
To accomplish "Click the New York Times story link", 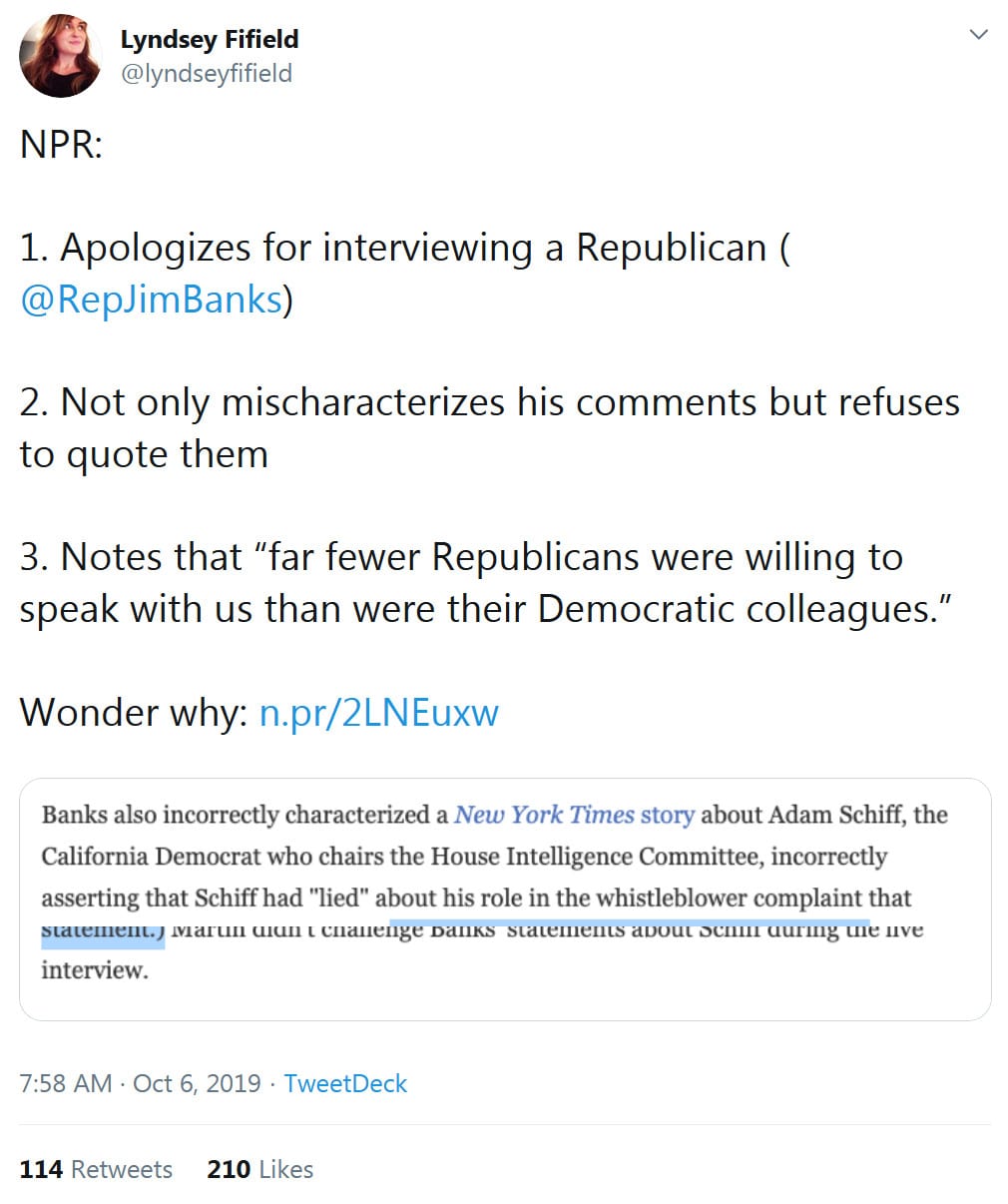I will coord(574,815).
